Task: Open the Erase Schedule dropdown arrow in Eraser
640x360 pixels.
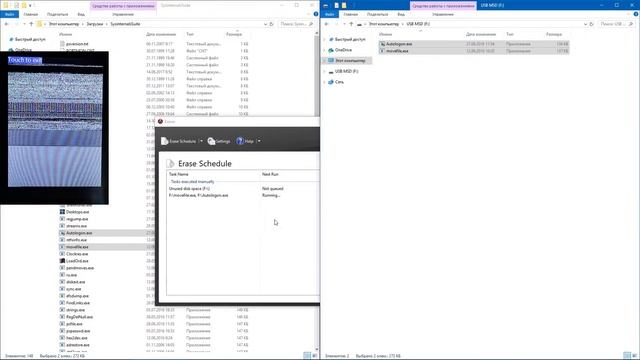Action: point(201,141)
